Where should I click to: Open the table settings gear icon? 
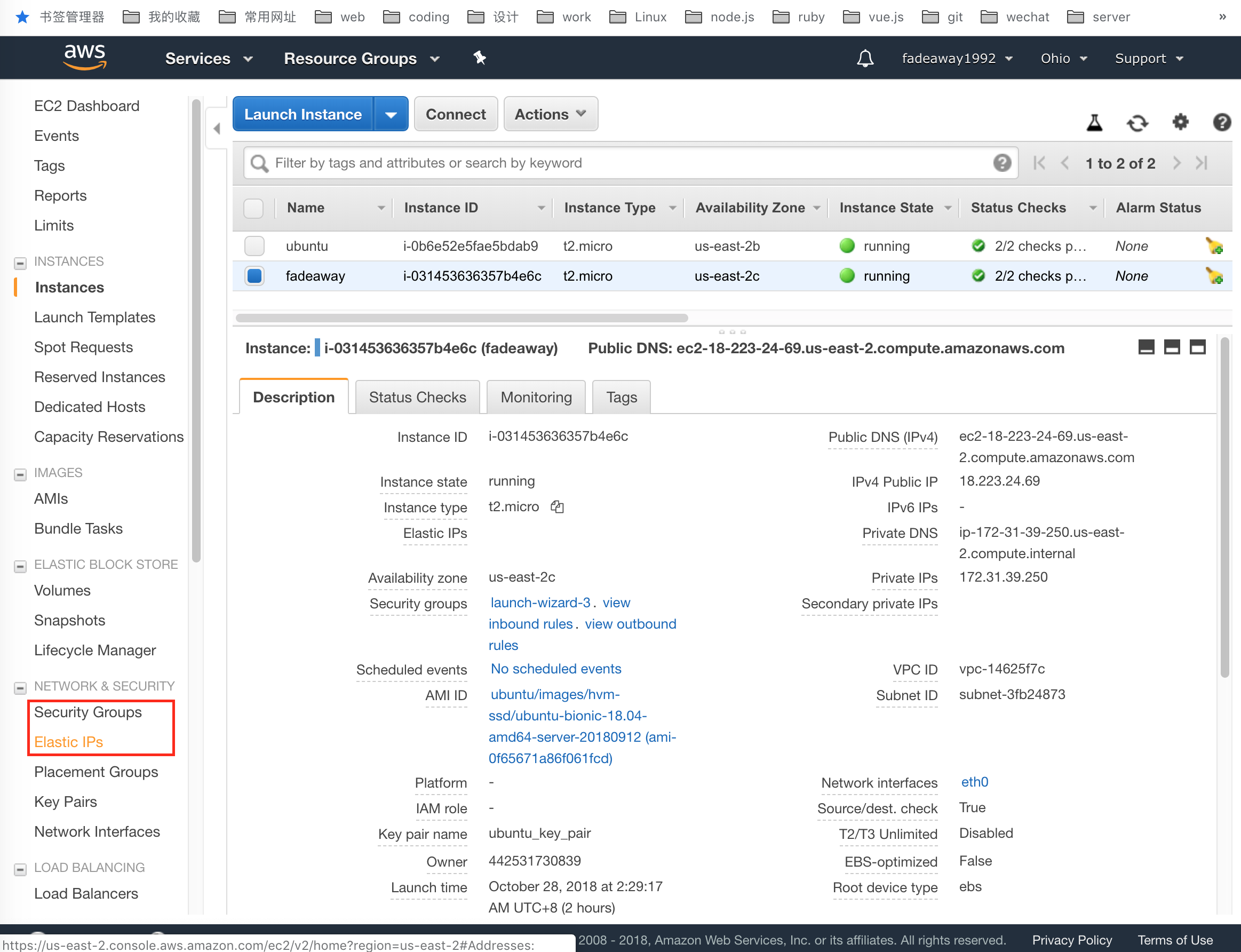coord(1180,122)
